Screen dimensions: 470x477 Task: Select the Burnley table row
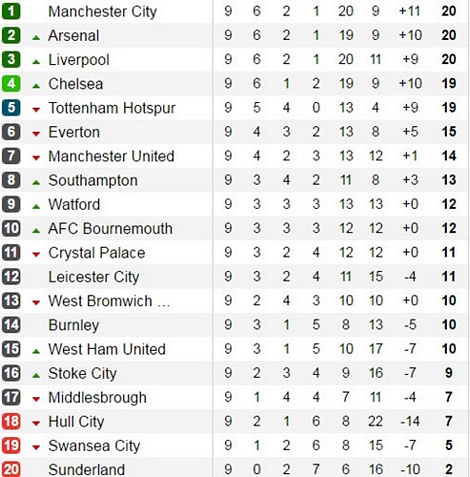point(234,325)
